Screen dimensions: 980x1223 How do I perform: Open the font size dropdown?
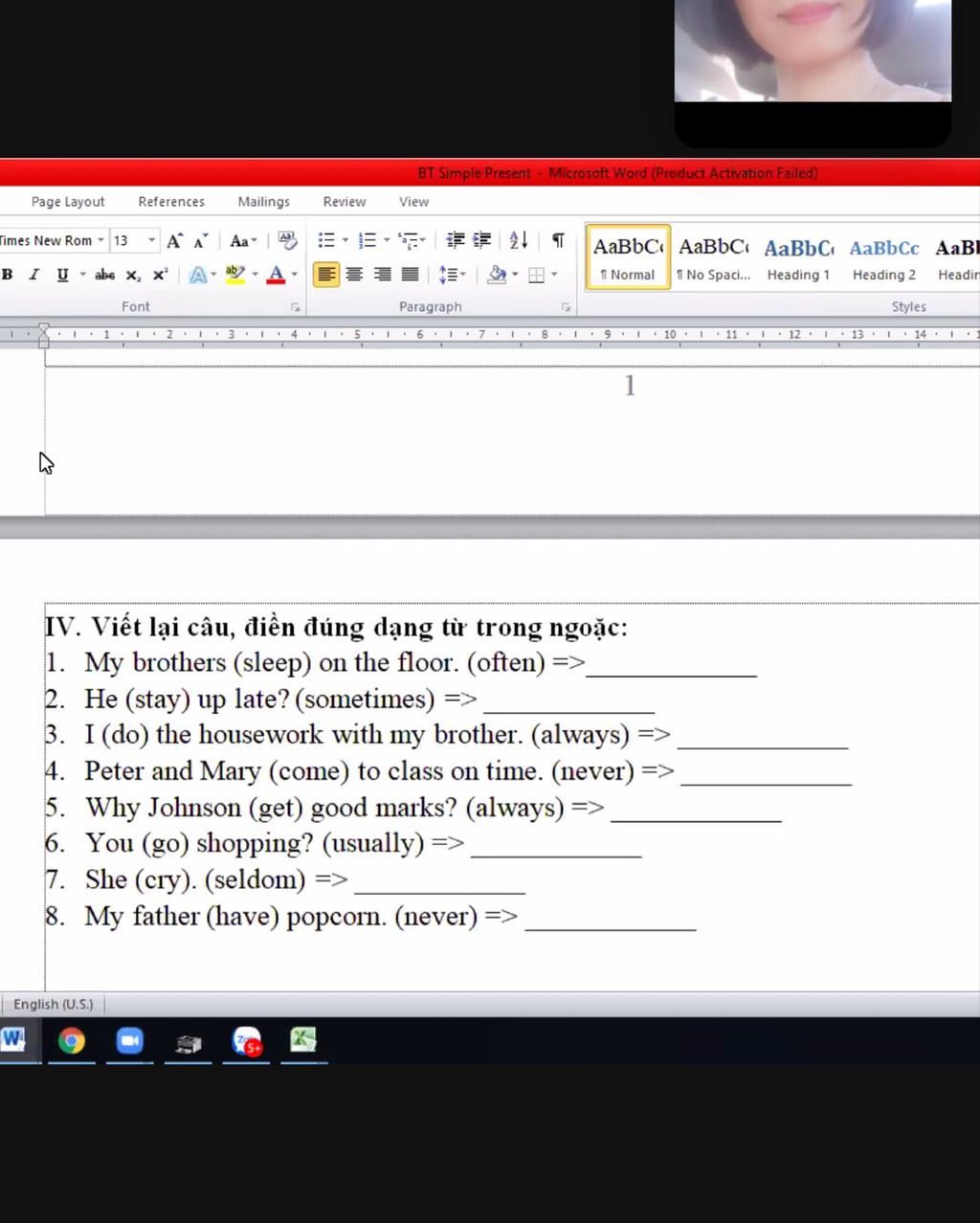tap(151, 241)
